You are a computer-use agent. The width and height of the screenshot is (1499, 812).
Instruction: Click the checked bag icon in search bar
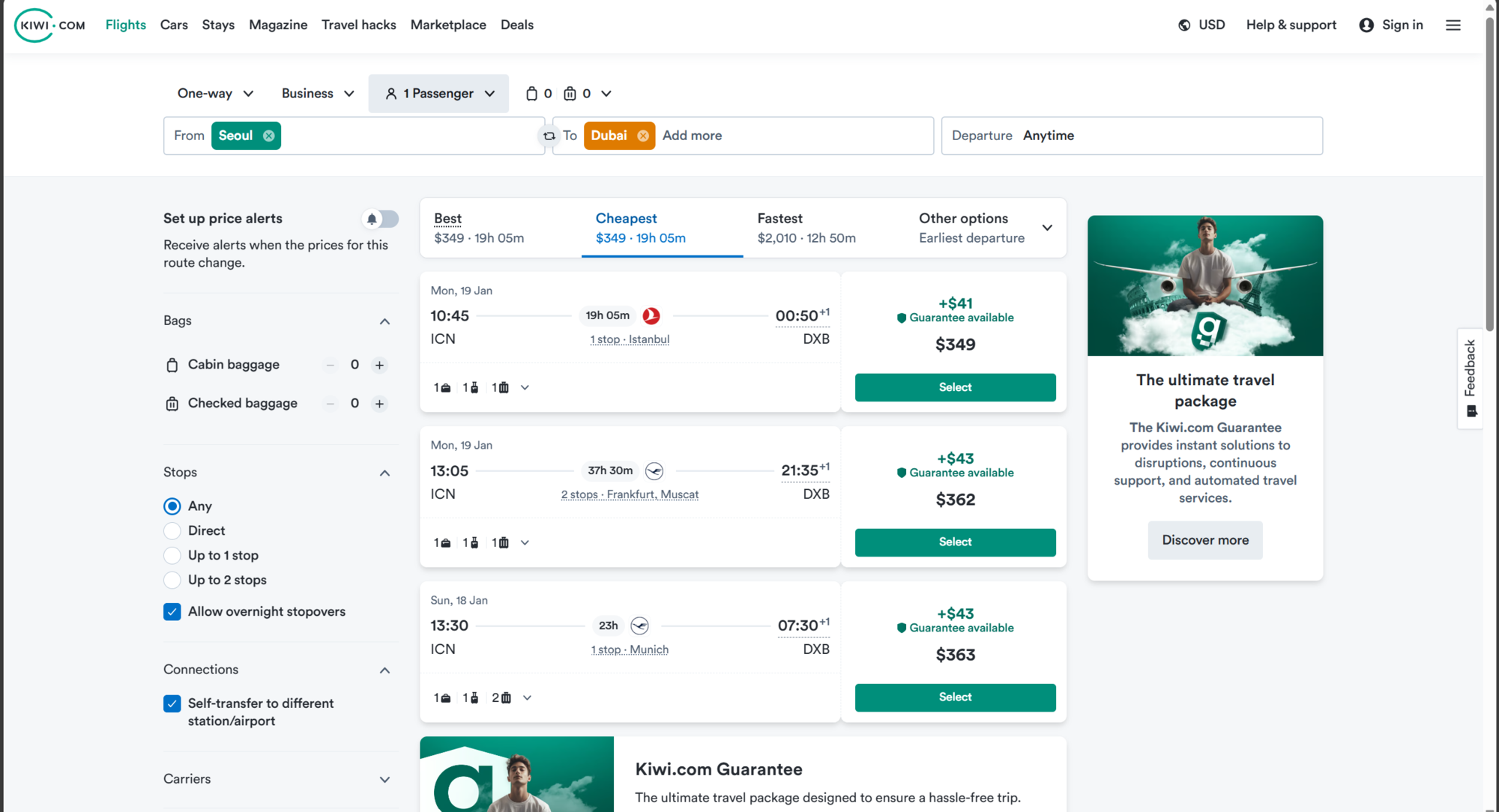pos(570,94)
